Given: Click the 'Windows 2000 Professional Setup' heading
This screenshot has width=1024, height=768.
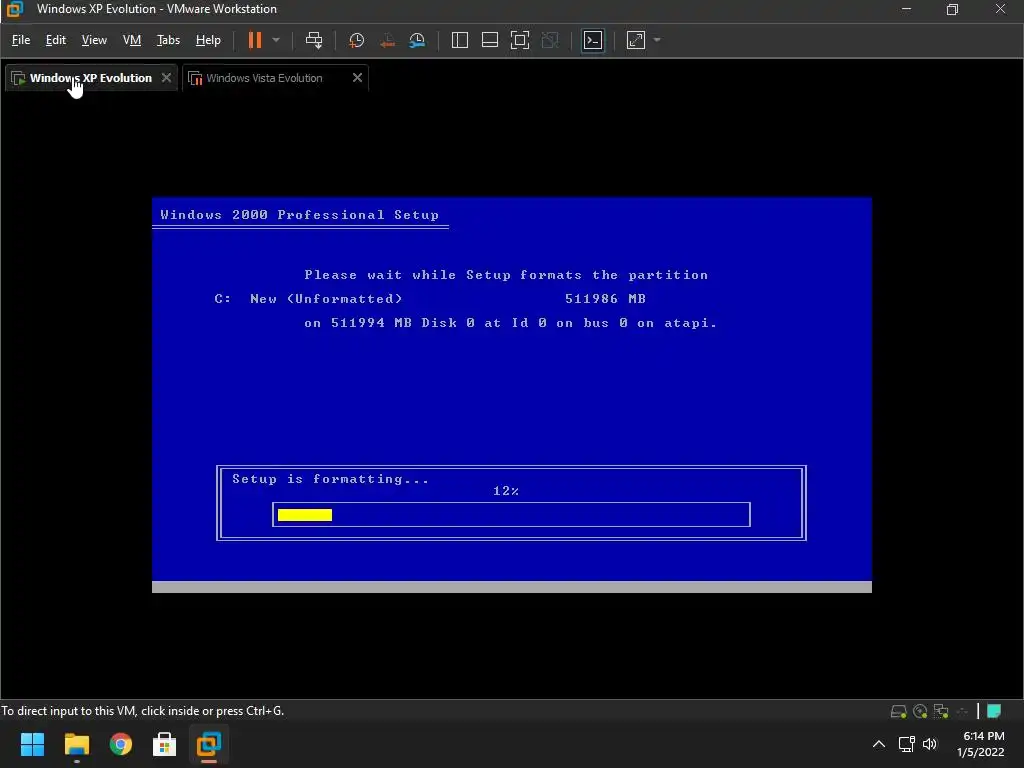Looking at the screenshot, I should click(300, 215).
